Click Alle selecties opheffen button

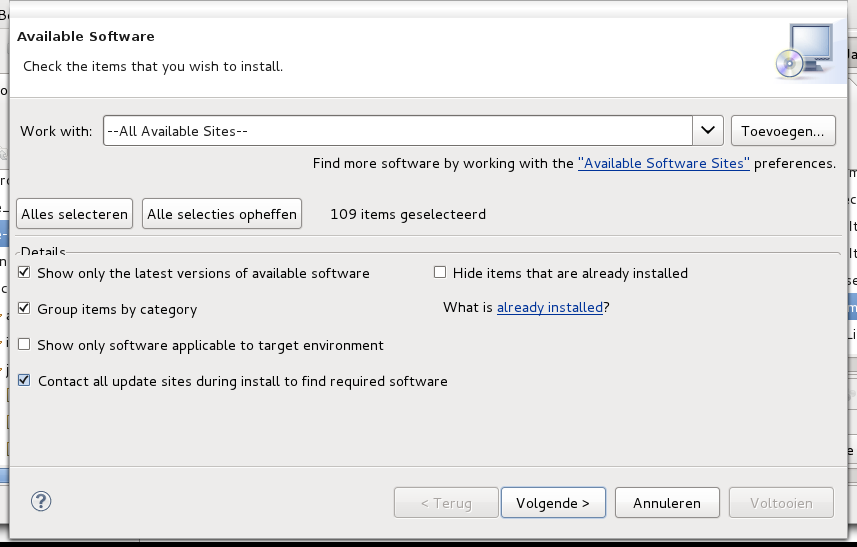(222, 214)
